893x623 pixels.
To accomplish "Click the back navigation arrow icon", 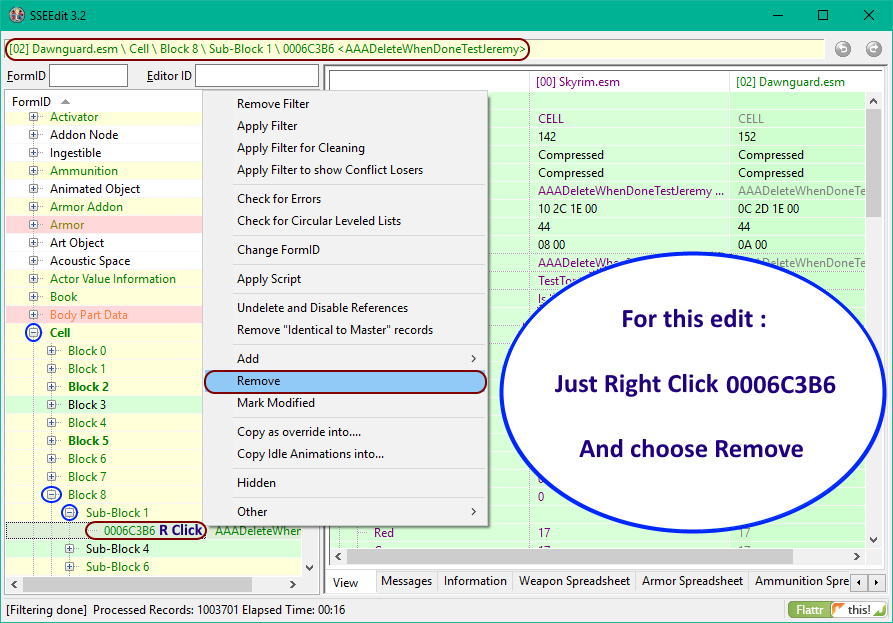I will coord(843,49).
